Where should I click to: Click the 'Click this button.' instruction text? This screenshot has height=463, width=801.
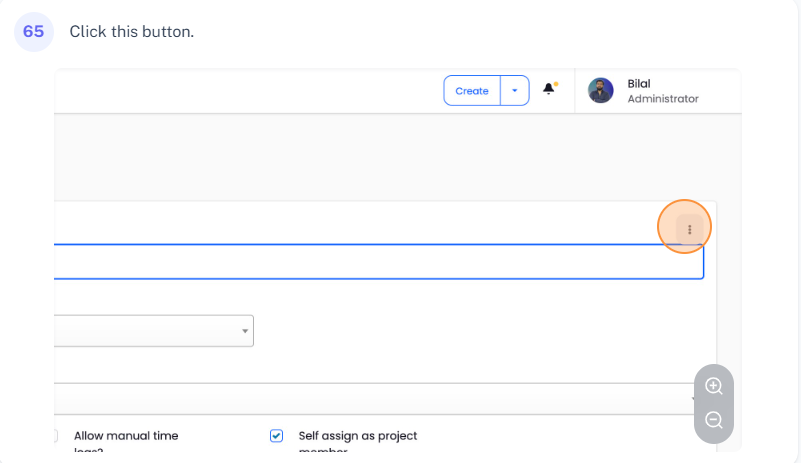[x=131, y=32]
